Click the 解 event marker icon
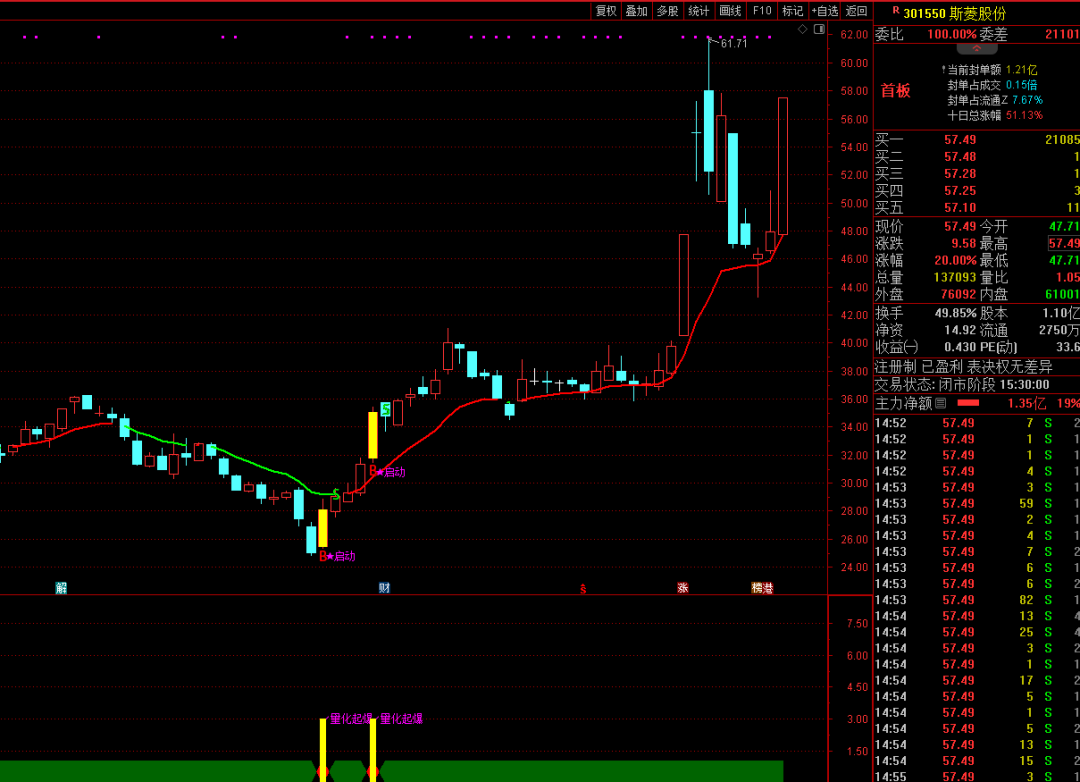Screen dimensions: 1080x782 click(x=61, y=588)
